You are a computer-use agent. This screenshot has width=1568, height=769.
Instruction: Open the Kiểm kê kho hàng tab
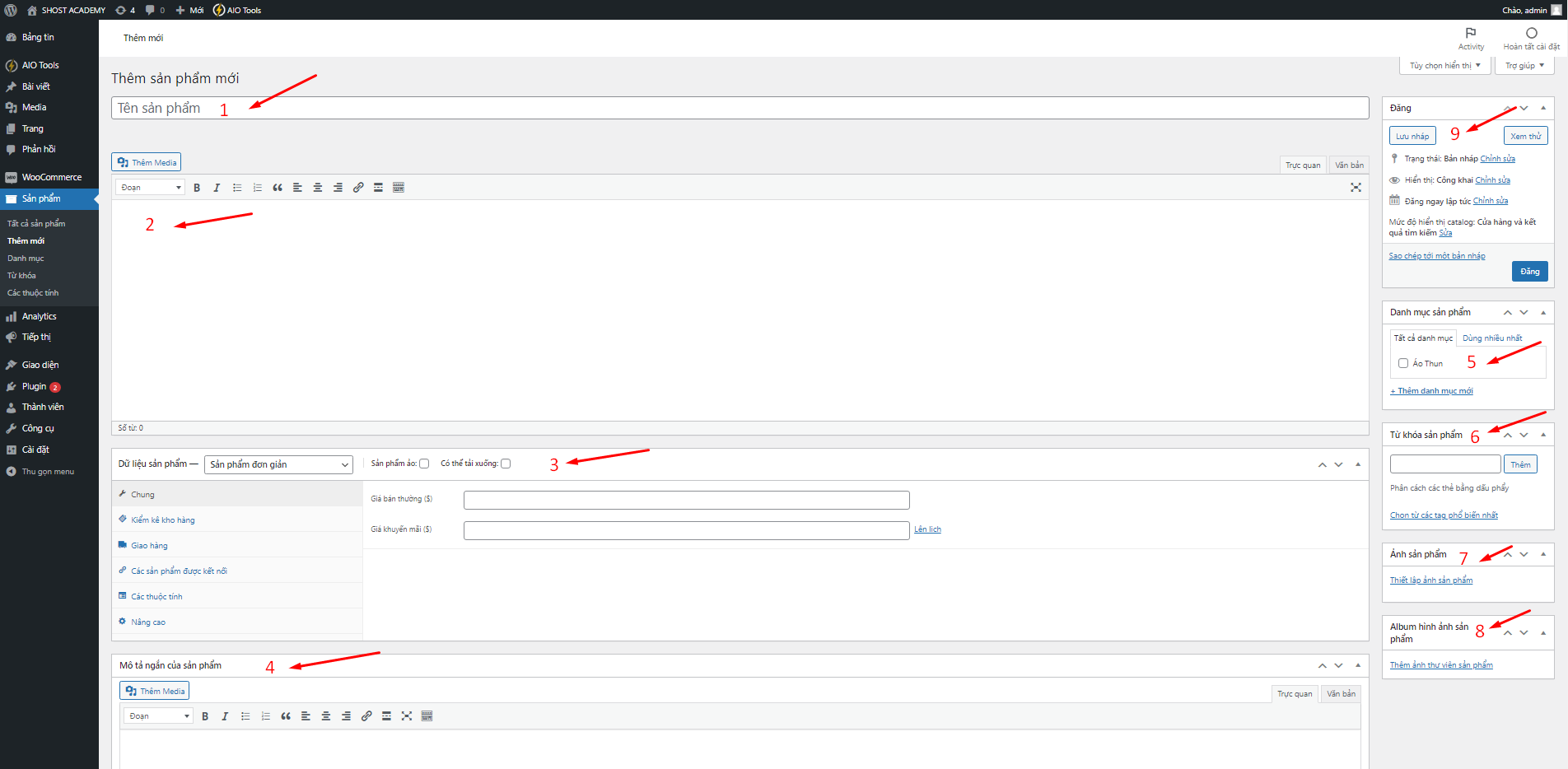(162, 520)
